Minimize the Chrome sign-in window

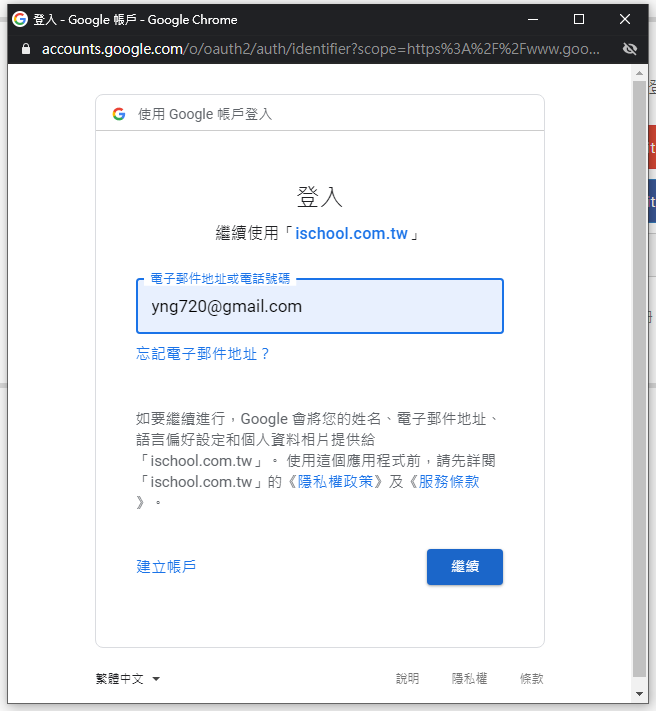533,19
